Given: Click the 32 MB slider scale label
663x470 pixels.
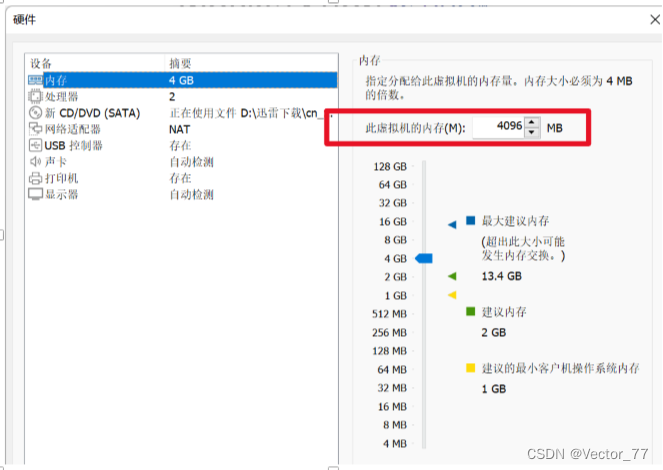Looking at the screenshot, I should [x=392, y=388].
